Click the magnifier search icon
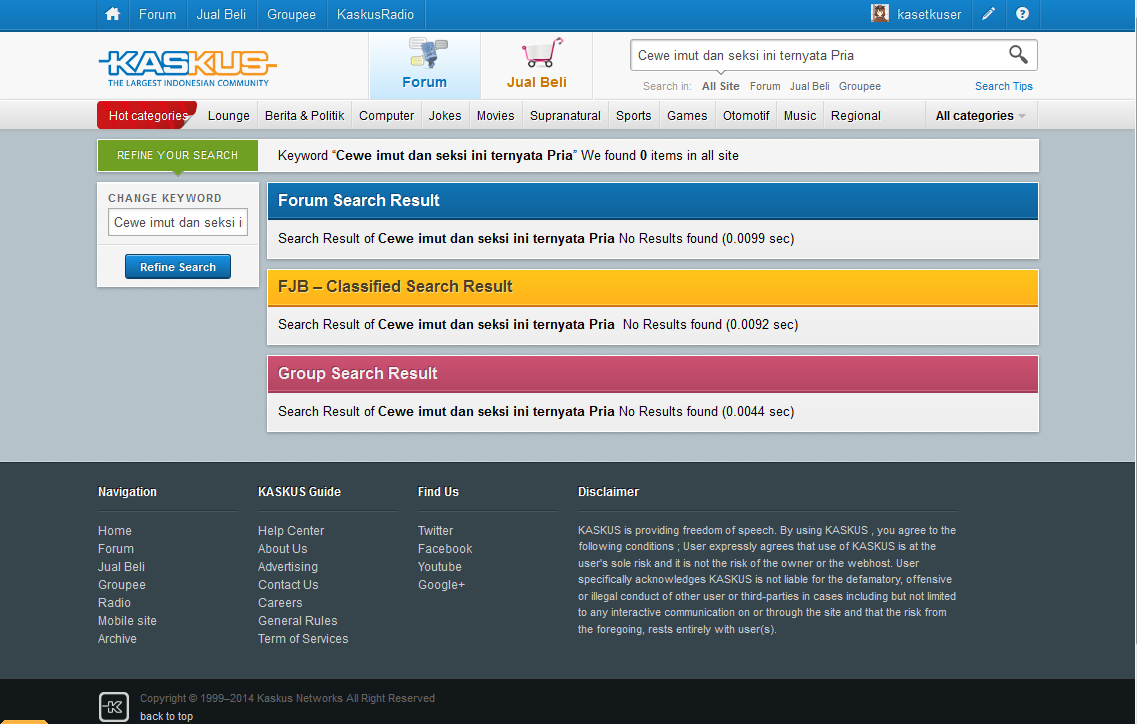 click(1018, 54)
